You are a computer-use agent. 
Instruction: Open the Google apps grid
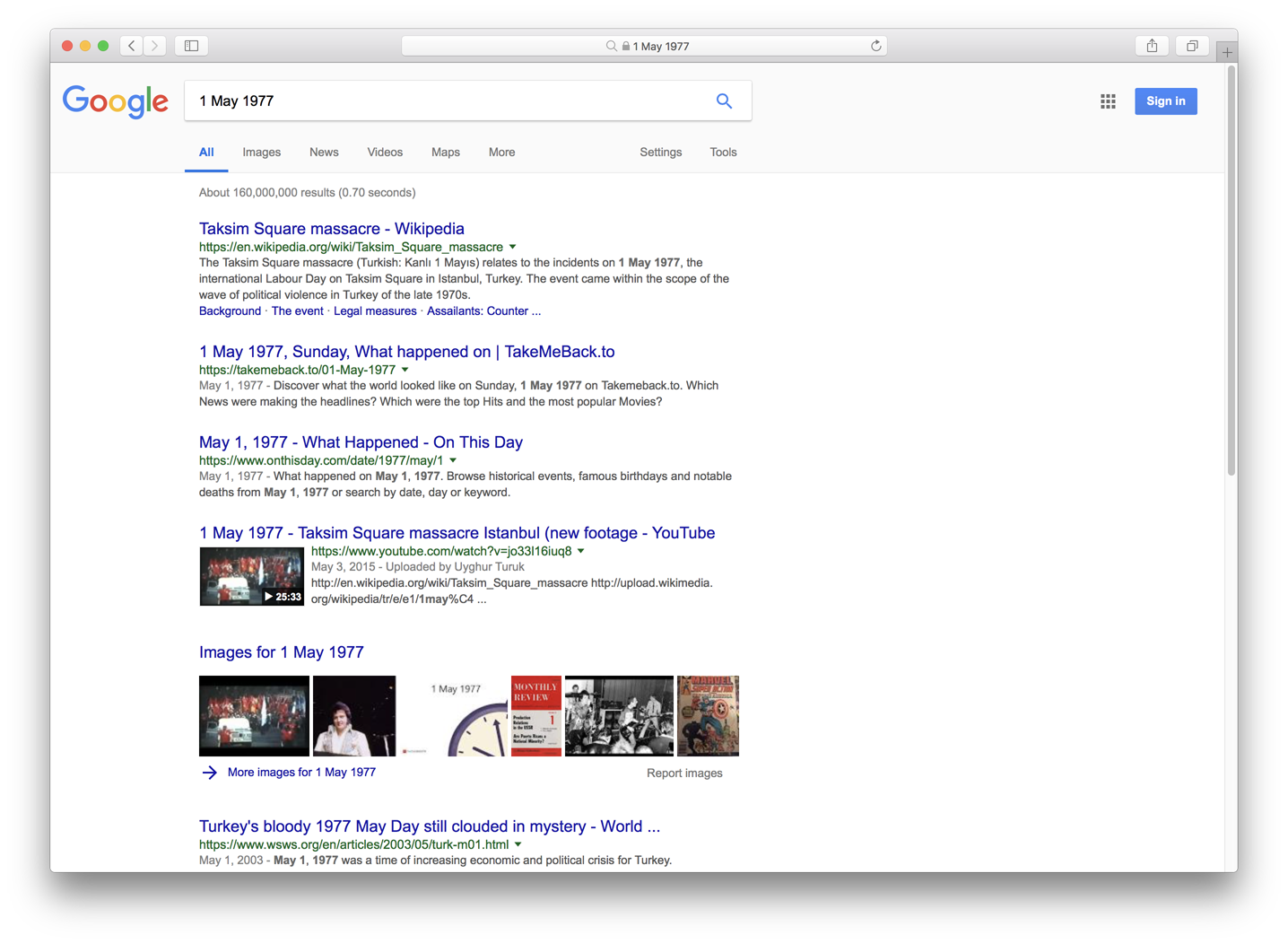1108,101
